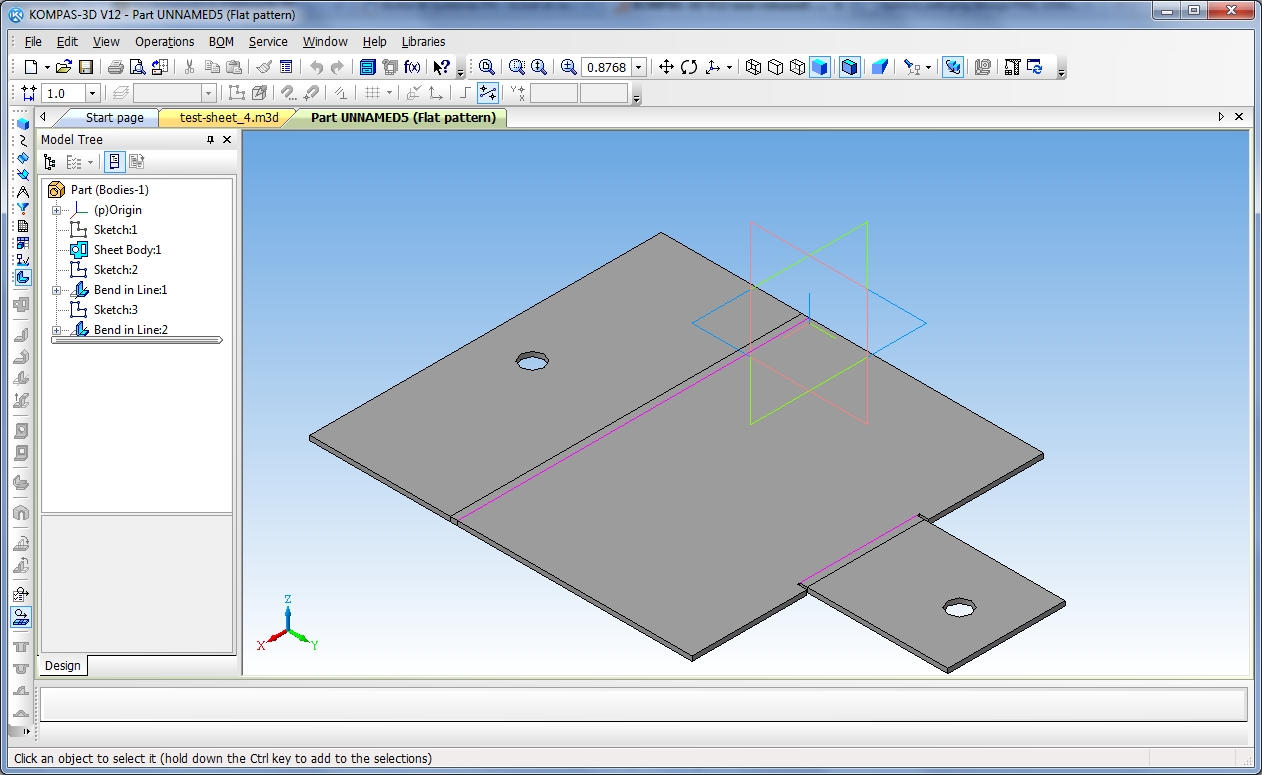Click the Properties brush icon
Screen dimensions: 1262x775
click(264, 67)
